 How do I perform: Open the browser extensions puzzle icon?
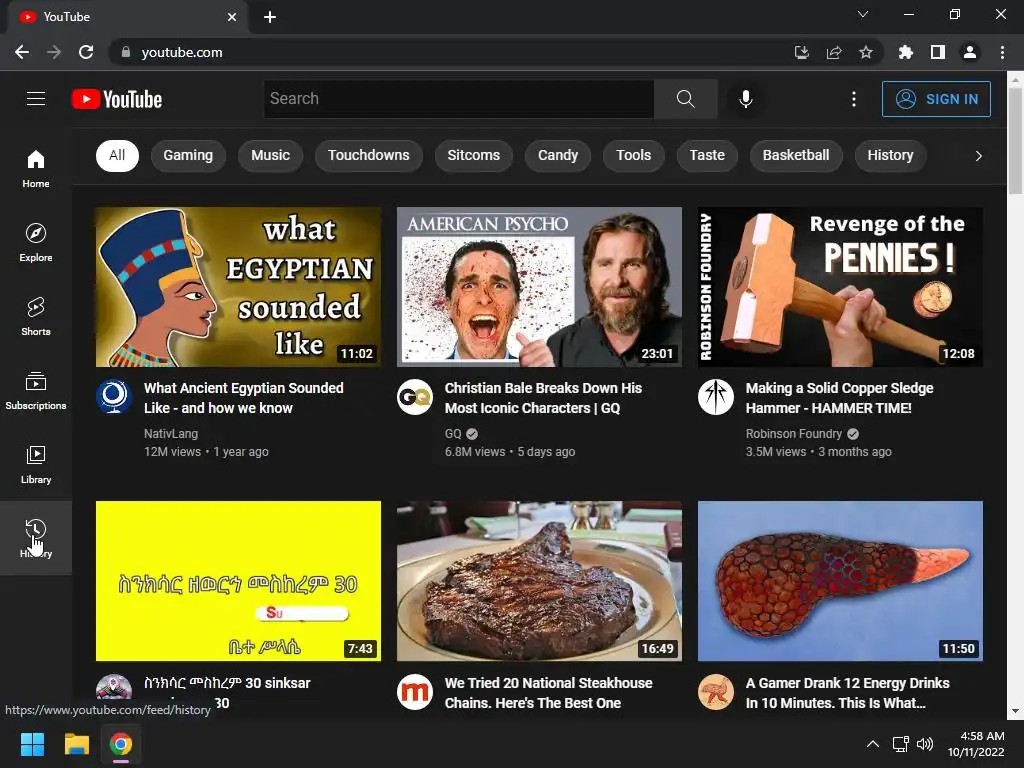click(905, 52)
